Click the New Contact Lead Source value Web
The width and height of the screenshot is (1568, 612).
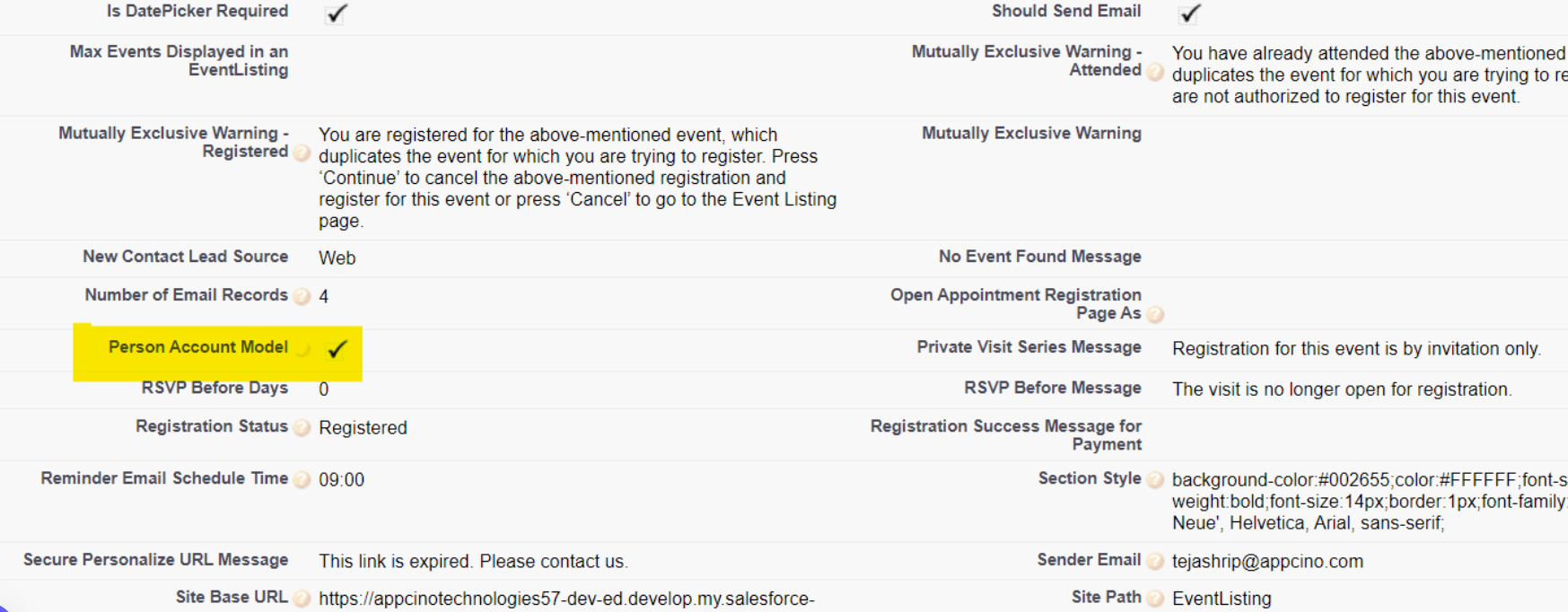tap(337, 258)
